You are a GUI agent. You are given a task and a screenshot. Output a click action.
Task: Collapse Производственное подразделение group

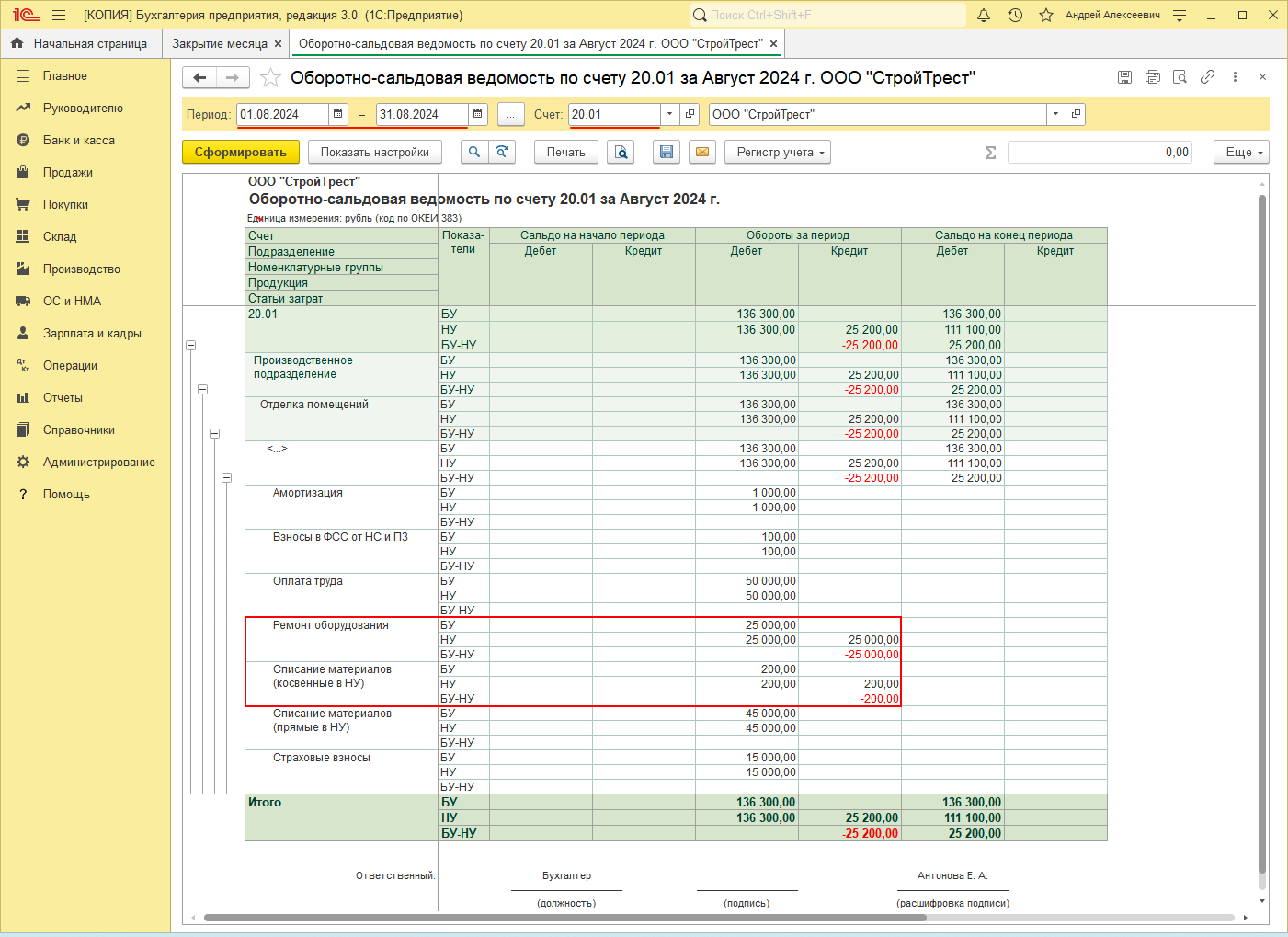(x=203, y=389)
